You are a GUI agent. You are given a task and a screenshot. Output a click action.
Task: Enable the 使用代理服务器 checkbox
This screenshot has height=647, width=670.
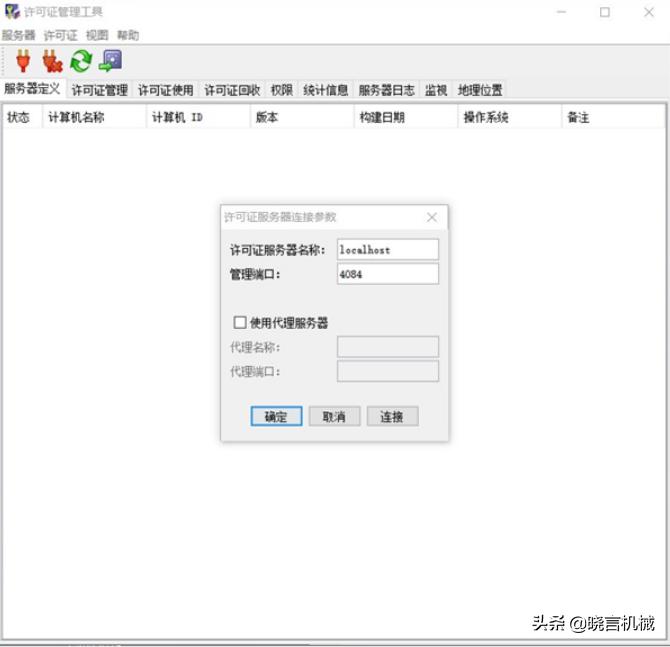[x=240, y=322]
